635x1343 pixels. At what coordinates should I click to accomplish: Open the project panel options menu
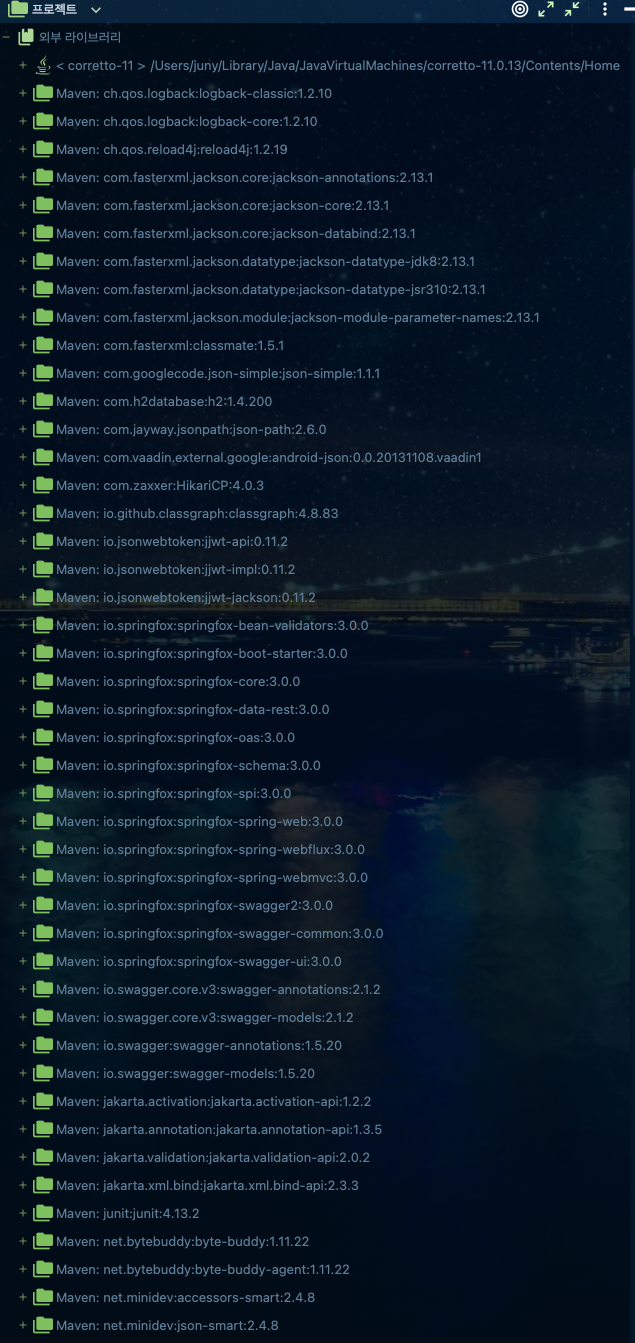point(605,9)
